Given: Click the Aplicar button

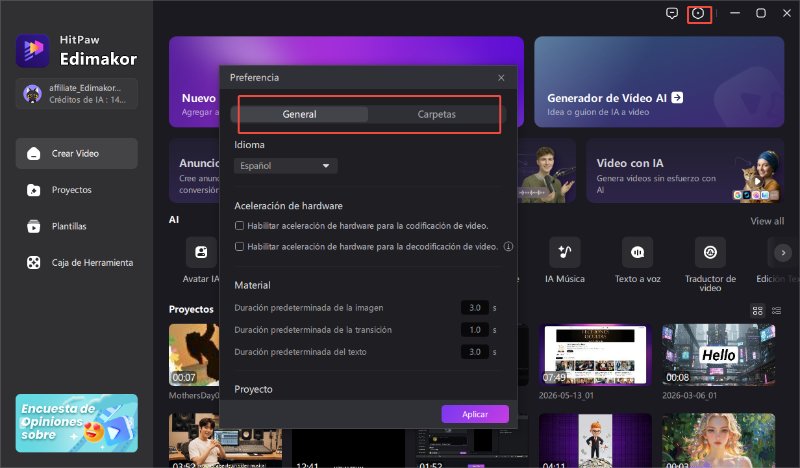Looking at the screenshot, I should tap(475, 414).
